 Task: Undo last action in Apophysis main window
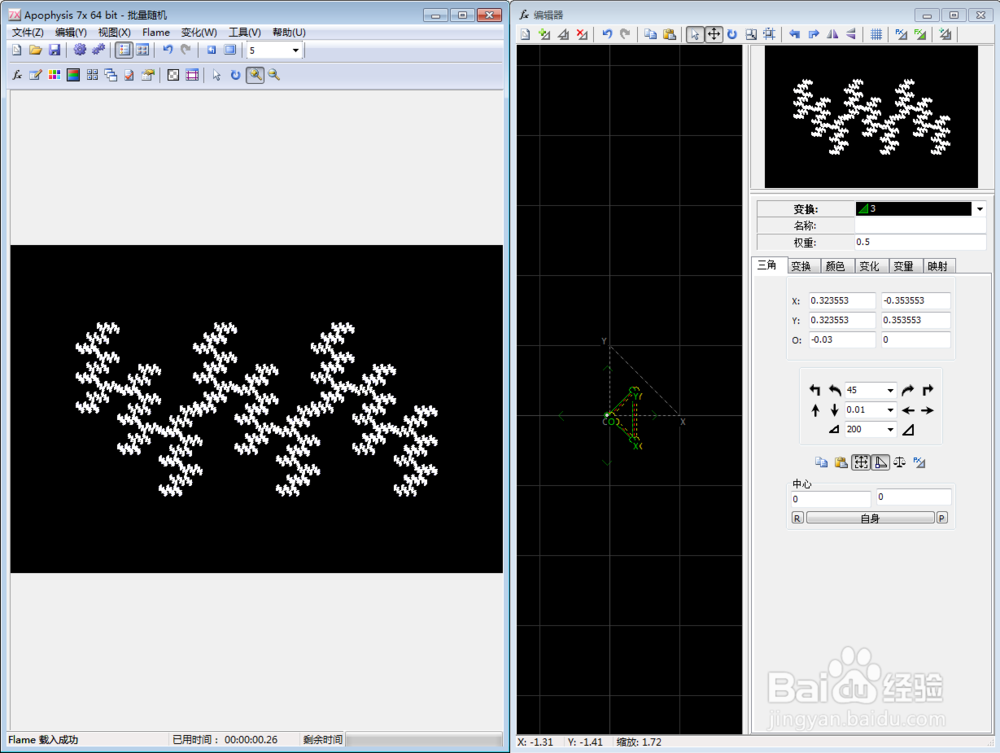coord(168,50)
